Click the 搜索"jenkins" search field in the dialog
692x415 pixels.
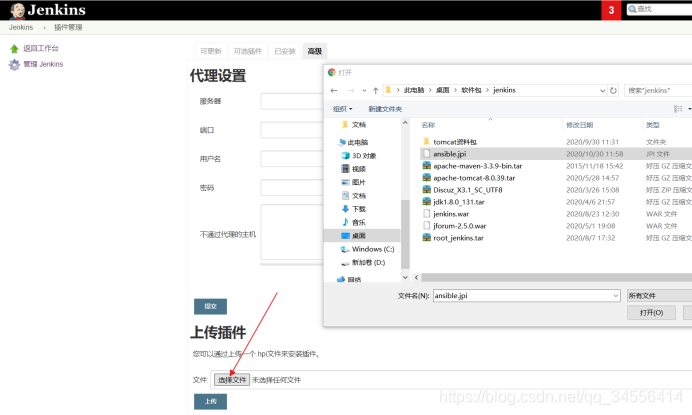pyautogui.click(x=658, y=91)
